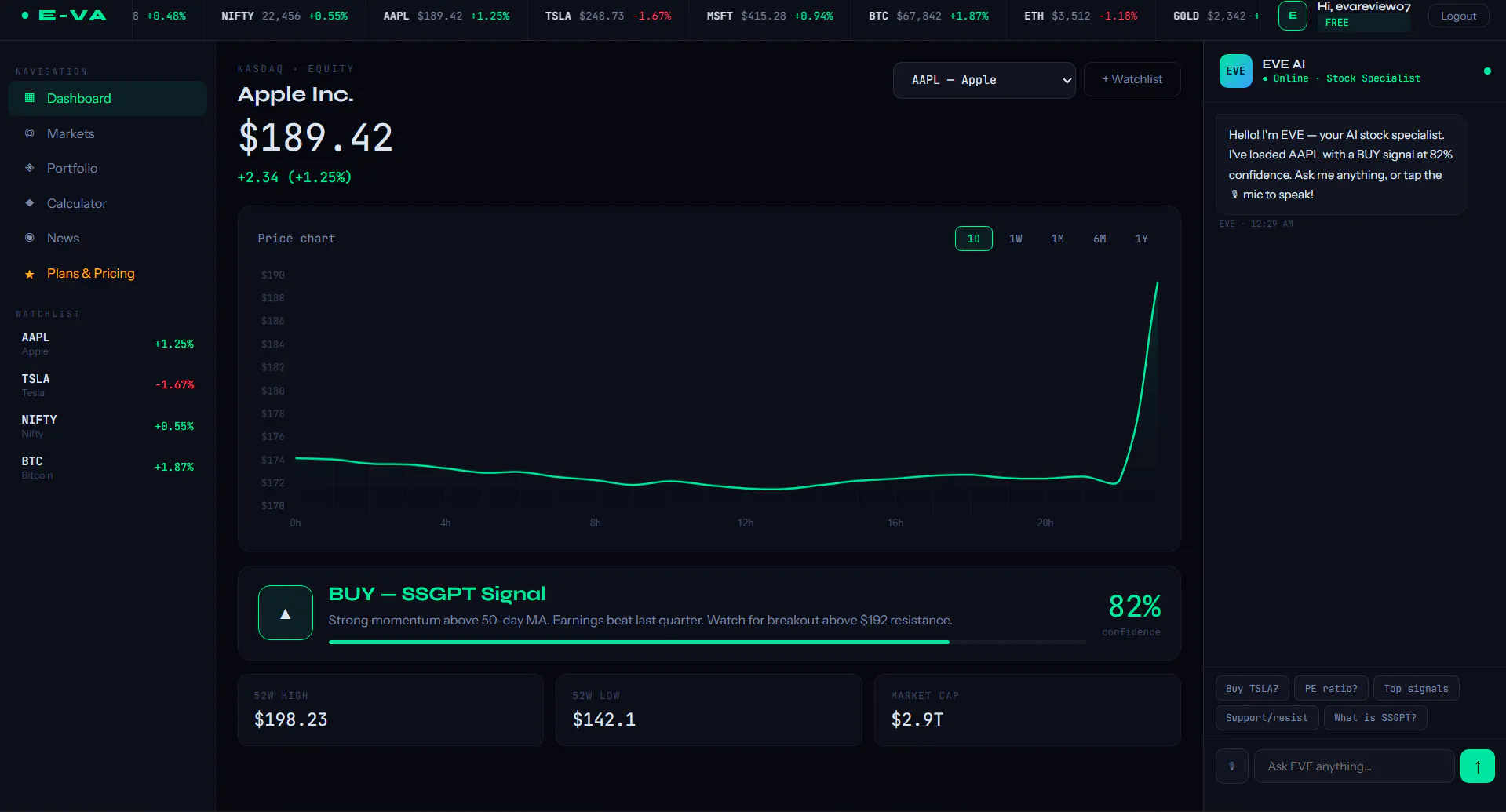The width and height of the screenshot is (1506, 812).
Task: Select AAPL in the watchlist
Action: [x=108, y=344]
